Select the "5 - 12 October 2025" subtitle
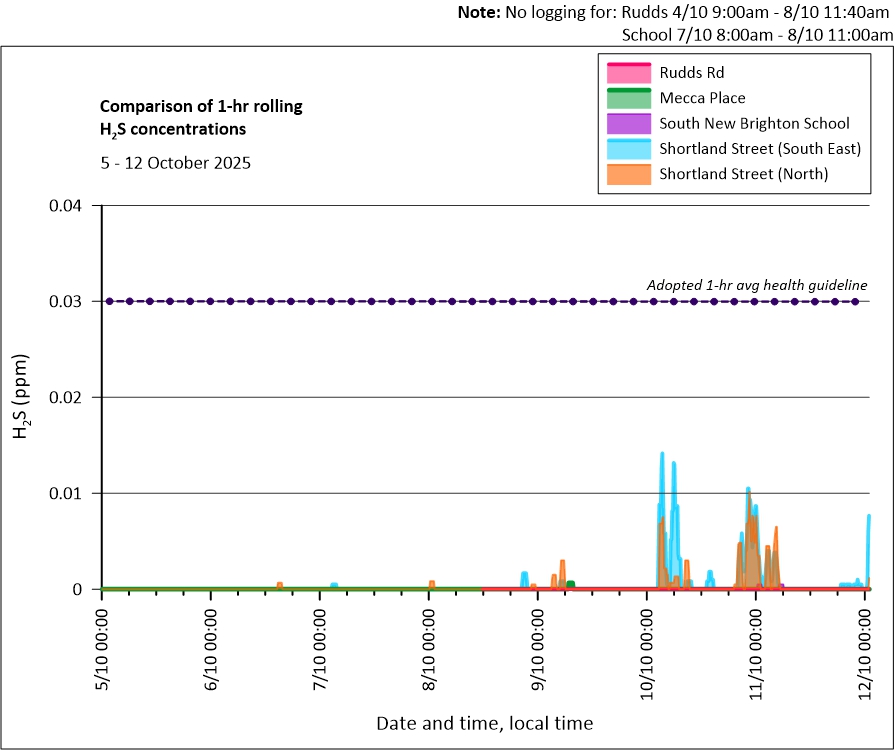895x750 pixels. tap(175, 162)
